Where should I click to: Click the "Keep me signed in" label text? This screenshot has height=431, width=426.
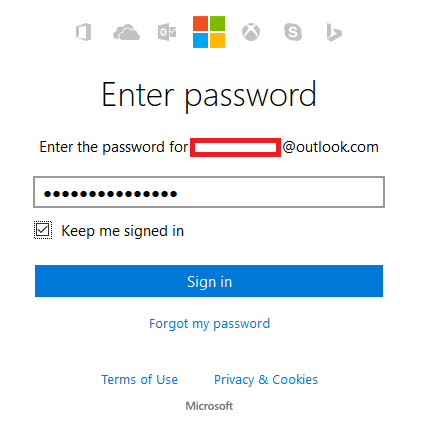(x=123, y=231)
